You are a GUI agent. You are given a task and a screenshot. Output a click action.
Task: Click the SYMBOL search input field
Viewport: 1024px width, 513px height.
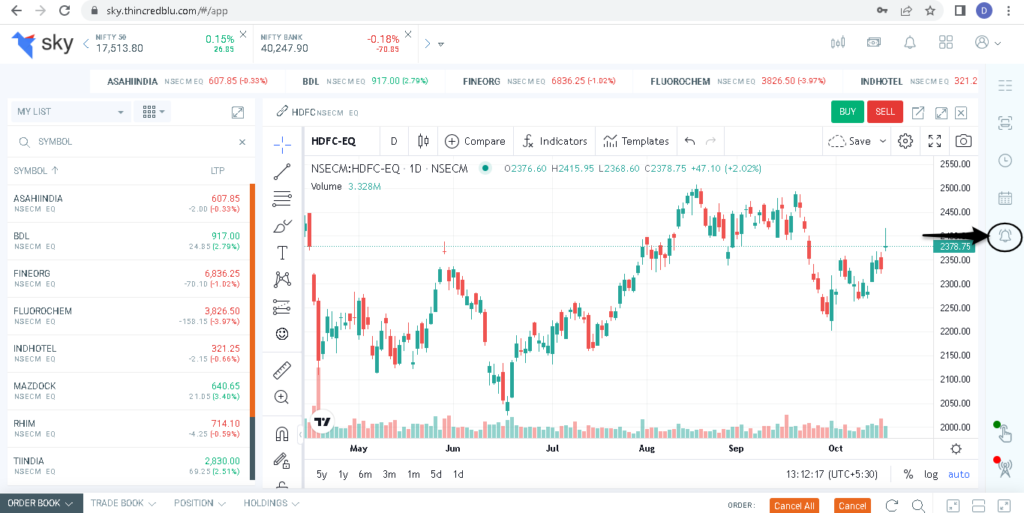131,142
